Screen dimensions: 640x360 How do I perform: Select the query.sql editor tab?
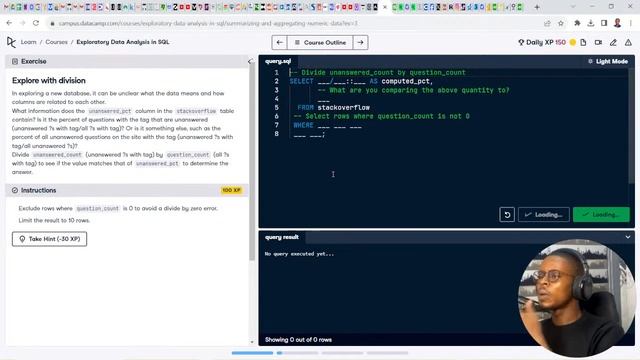pos(278,61)
